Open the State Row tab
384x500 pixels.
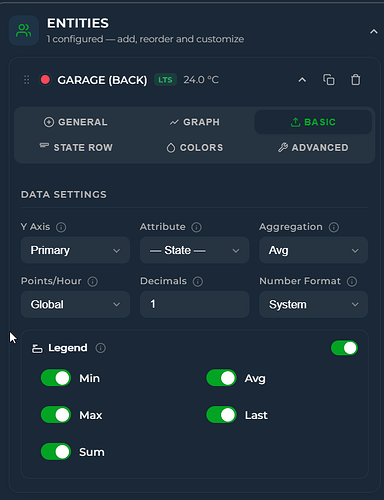76,148
